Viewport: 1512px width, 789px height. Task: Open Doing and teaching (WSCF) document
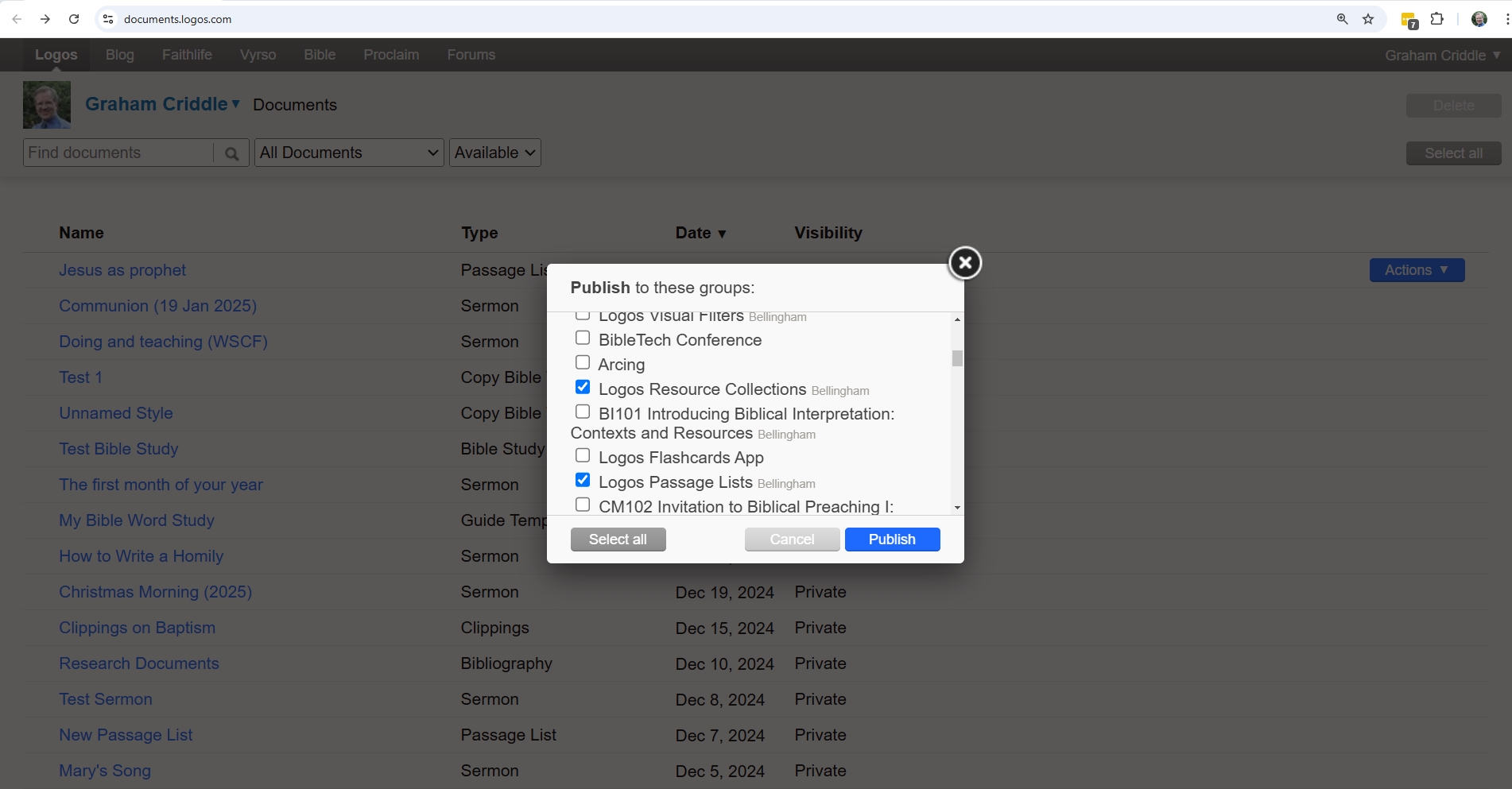[163, 342]
